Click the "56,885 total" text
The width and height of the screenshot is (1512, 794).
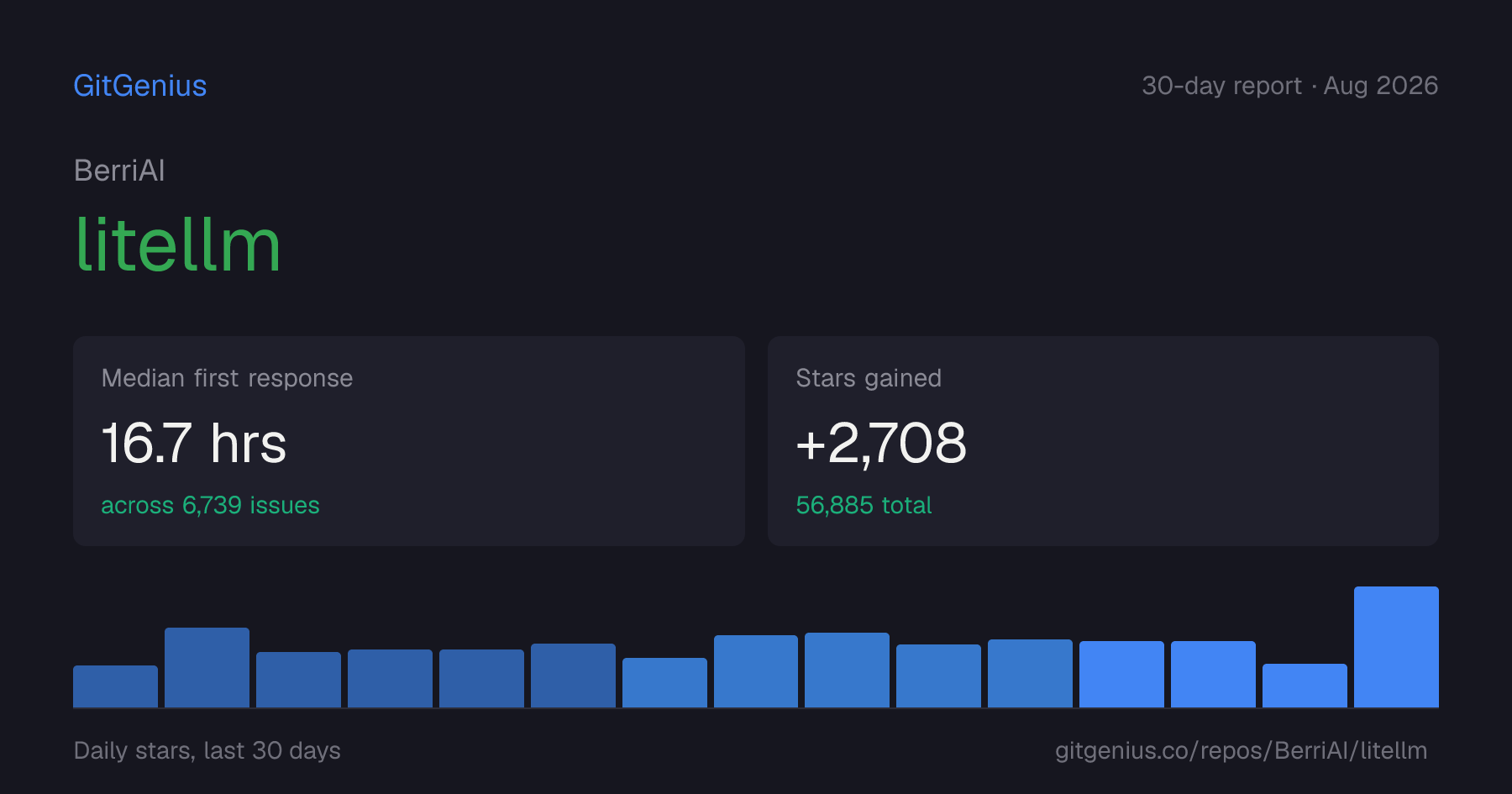864,505
